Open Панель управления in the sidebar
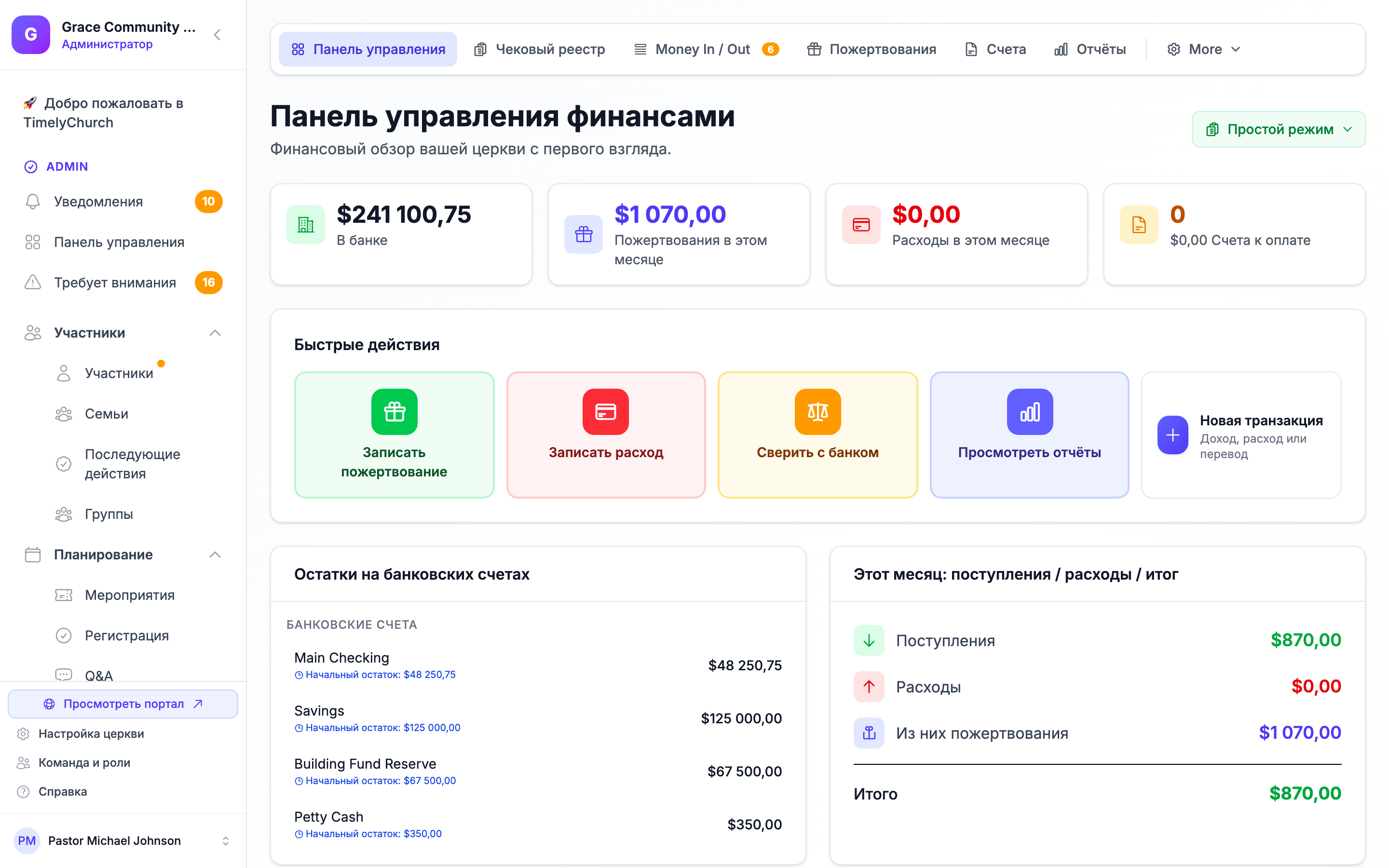 coord(123,242)
